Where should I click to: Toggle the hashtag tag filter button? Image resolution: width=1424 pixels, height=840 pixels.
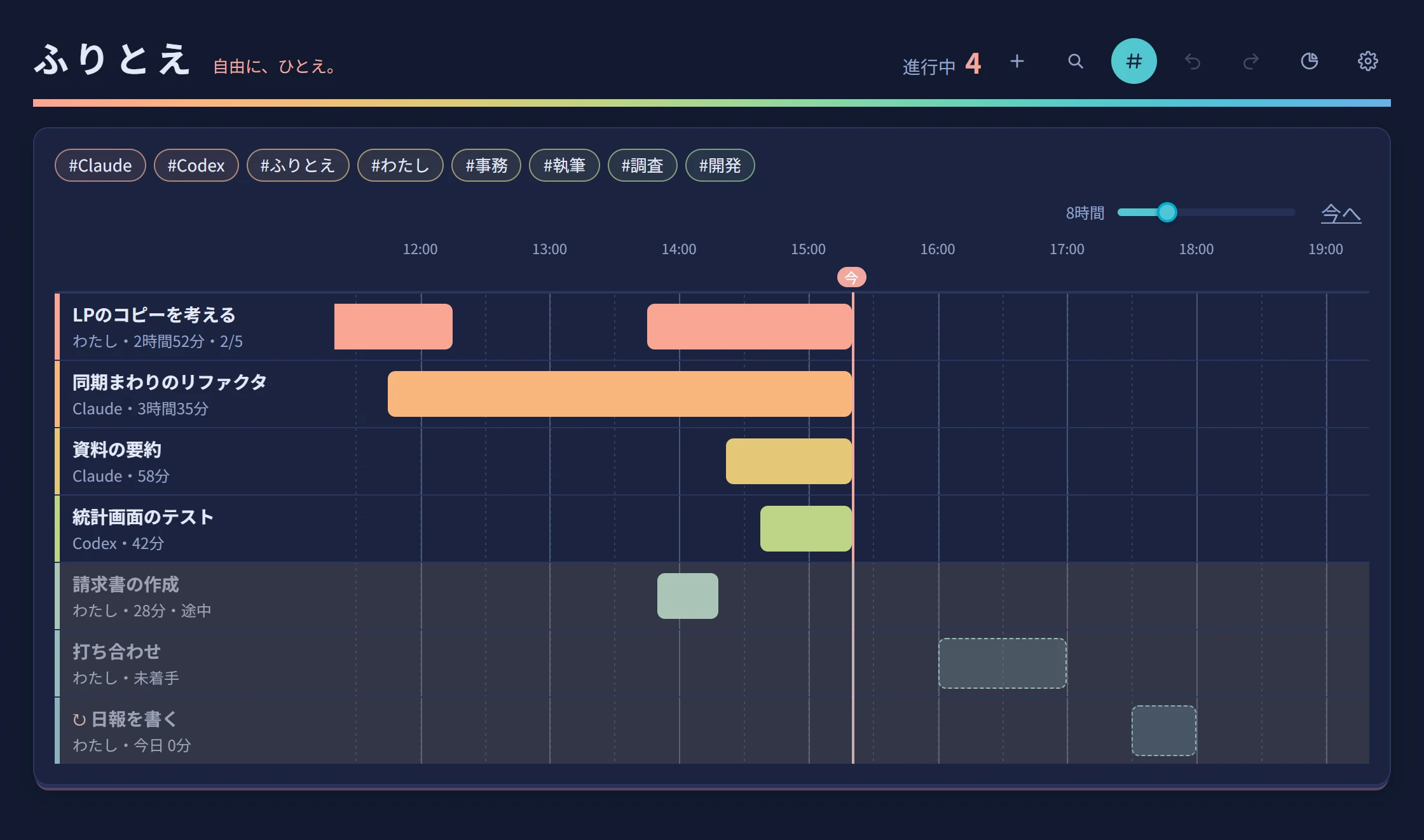tap(1134, 61)
